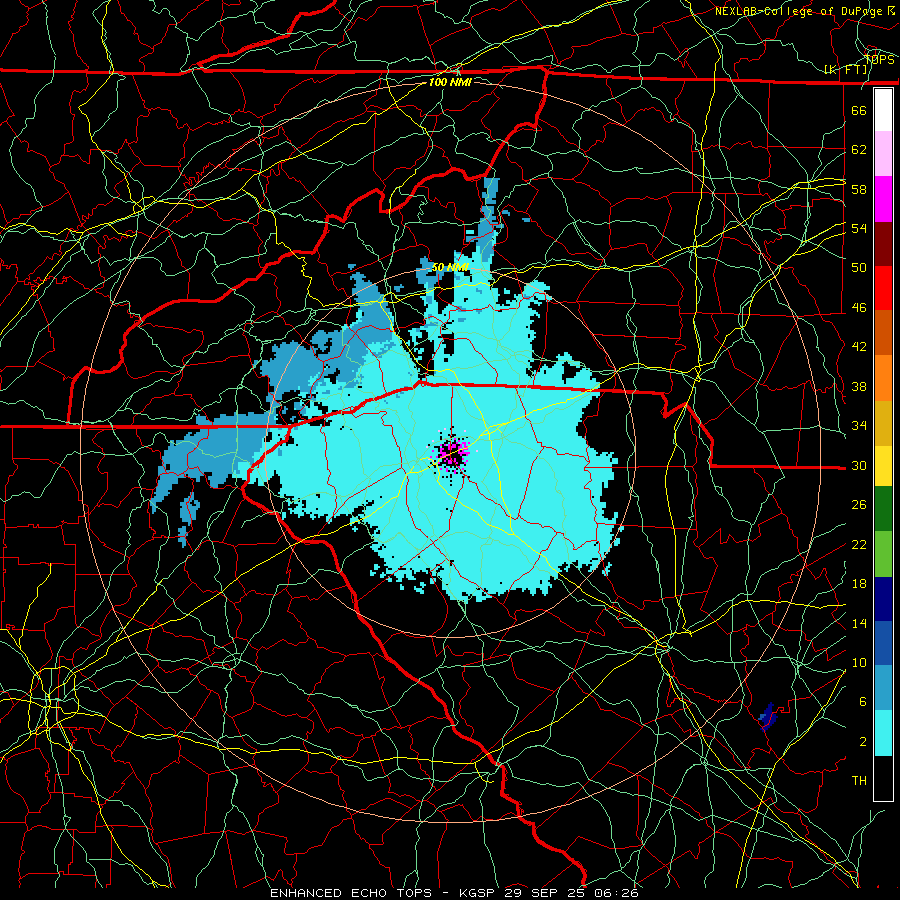Click the medium blue legend swatch

click(x=883, y=643)
